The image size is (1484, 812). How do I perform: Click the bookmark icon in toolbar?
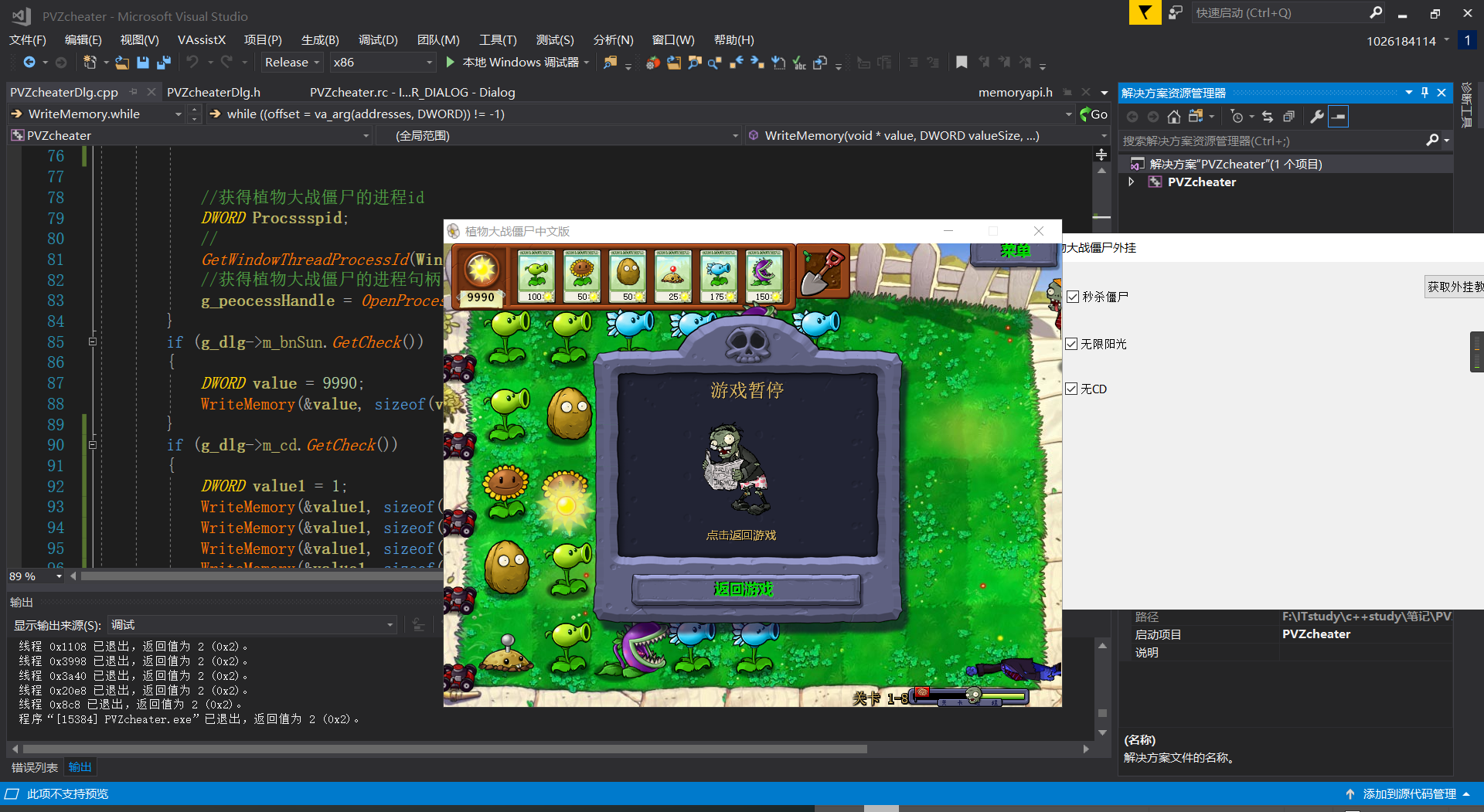962,62
